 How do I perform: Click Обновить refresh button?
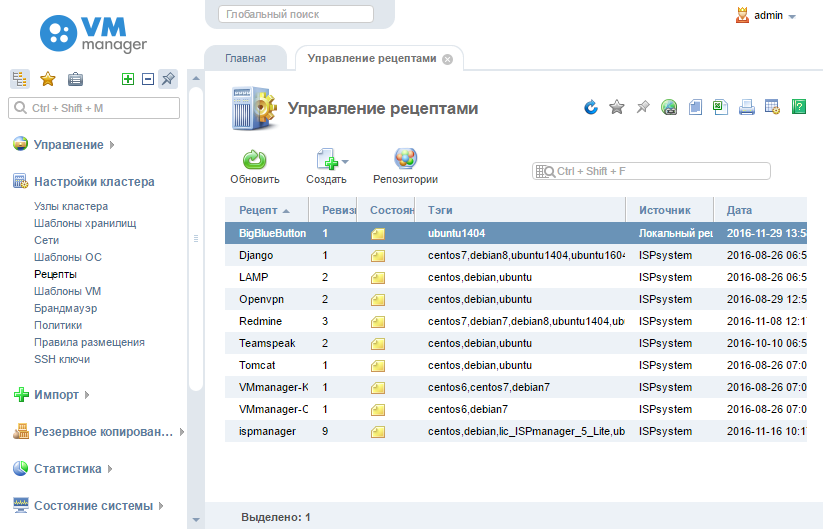click(x=255, y=167)
